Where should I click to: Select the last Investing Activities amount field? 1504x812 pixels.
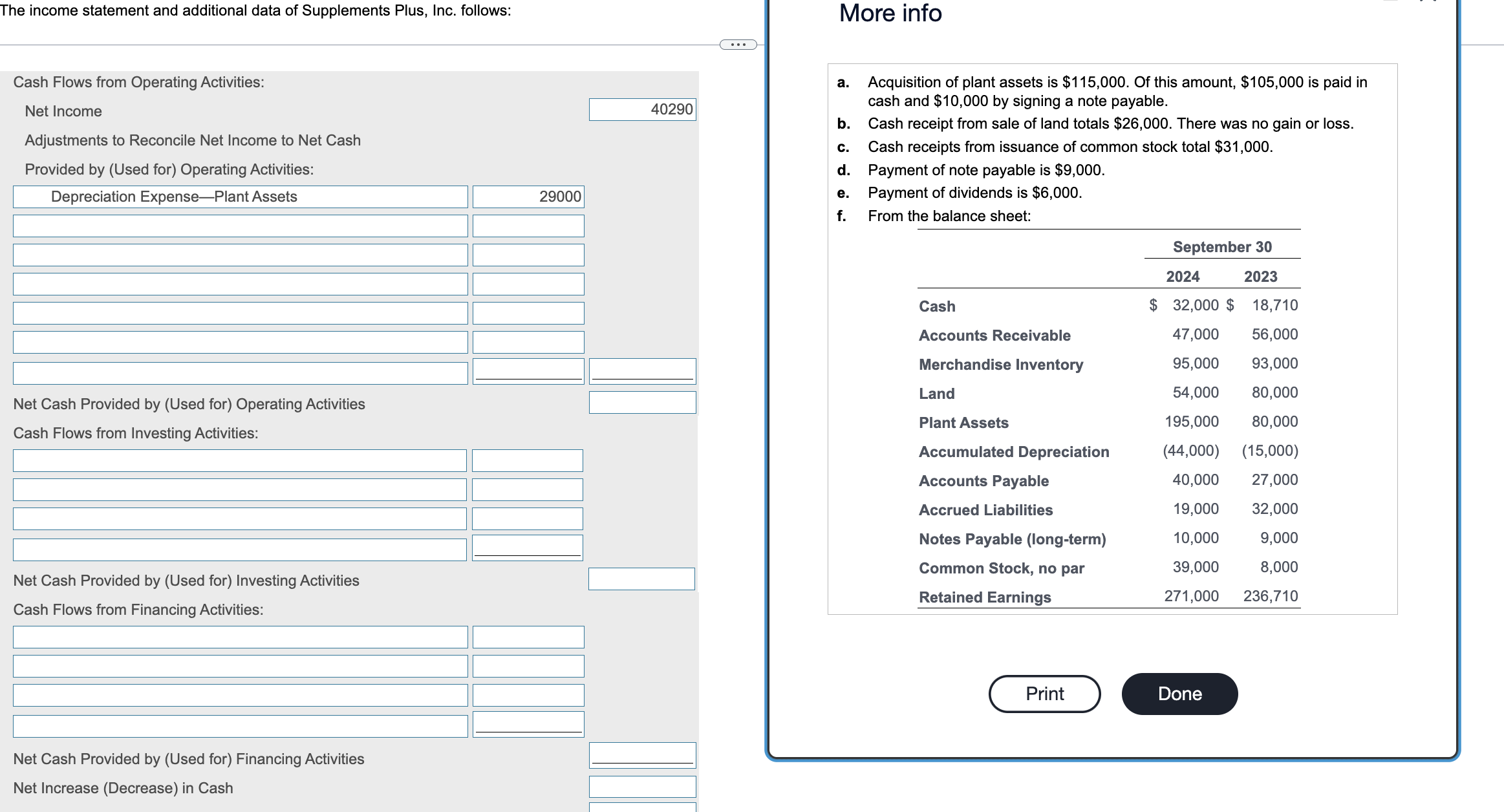pos(527,548)
